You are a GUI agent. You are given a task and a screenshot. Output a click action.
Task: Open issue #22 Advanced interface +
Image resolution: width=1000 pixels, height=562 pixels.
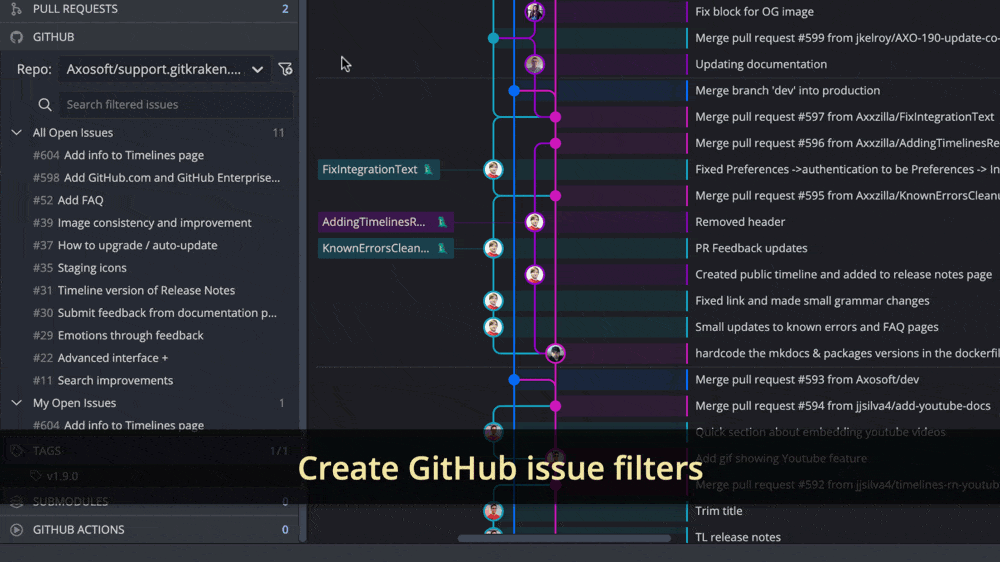[x=101, y=358]
